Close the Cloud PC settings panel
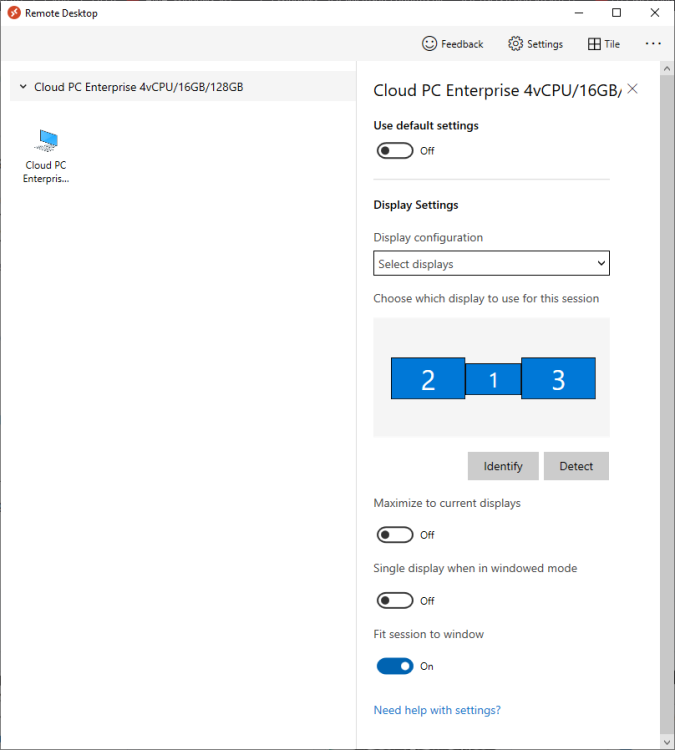675x750 pixels. 632,88
